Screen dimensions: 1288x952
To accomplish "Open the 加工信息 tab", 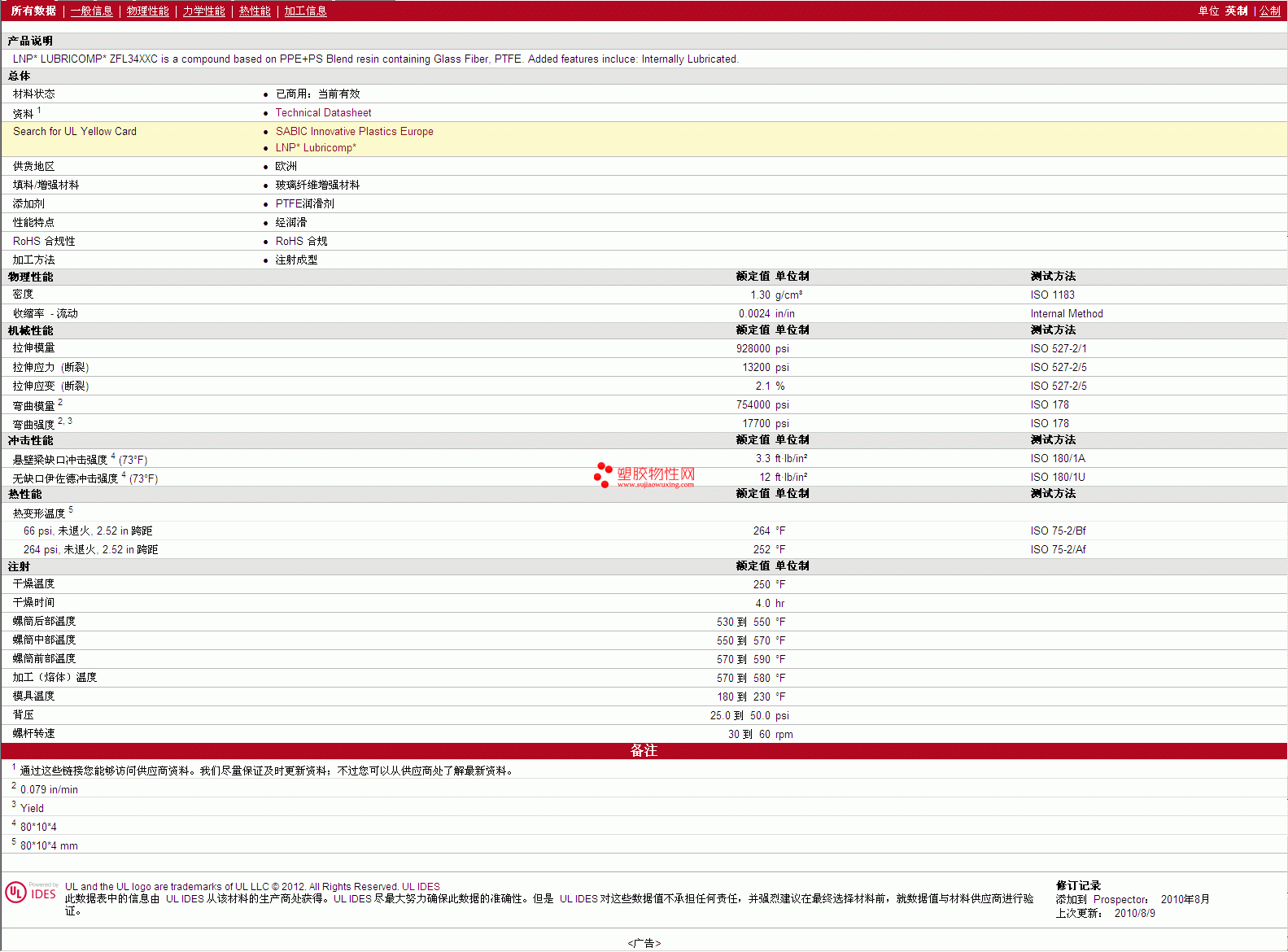I will (305, 11).
